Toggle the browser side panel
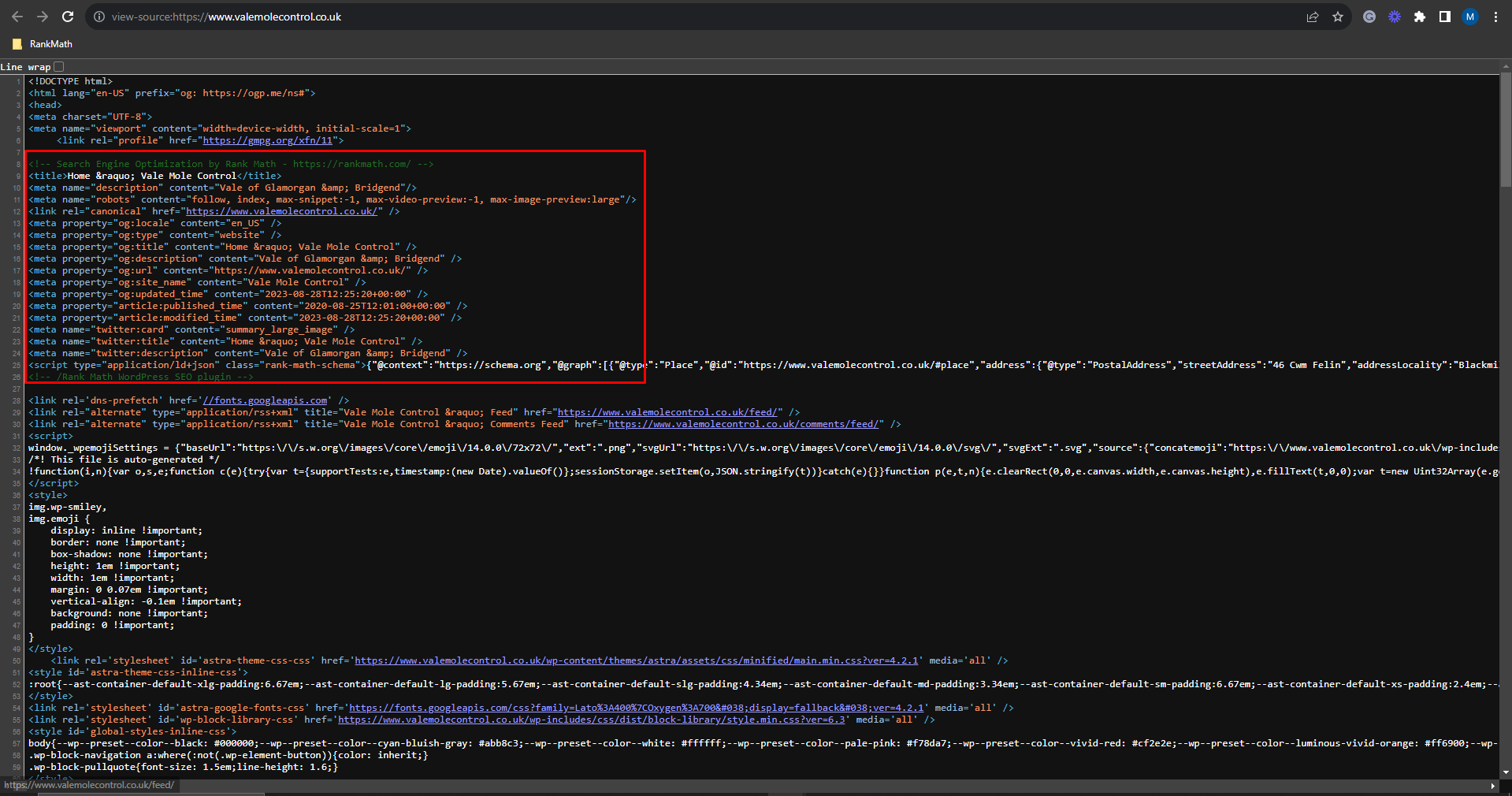 [1445, 17]
